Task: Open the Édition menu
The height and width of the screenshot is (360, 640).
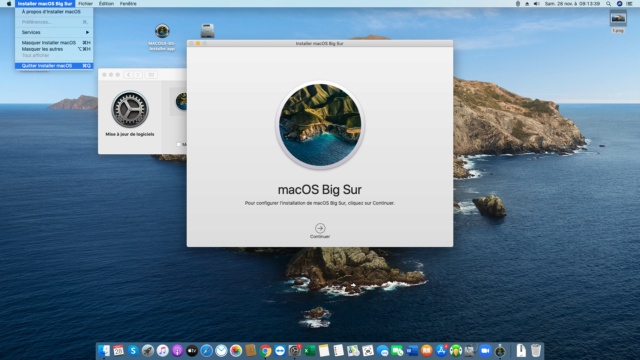Action: point(106,4)
